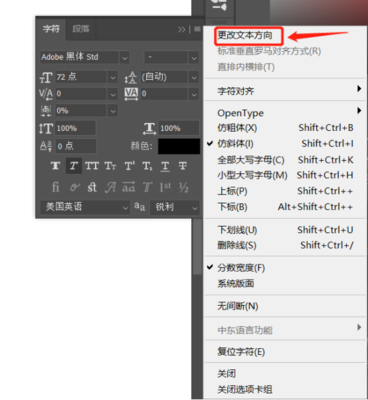Image resolution: width=368 pixels, height=400 pixels.
Task: Toggle Subscript style button
Action: (147, 166)
